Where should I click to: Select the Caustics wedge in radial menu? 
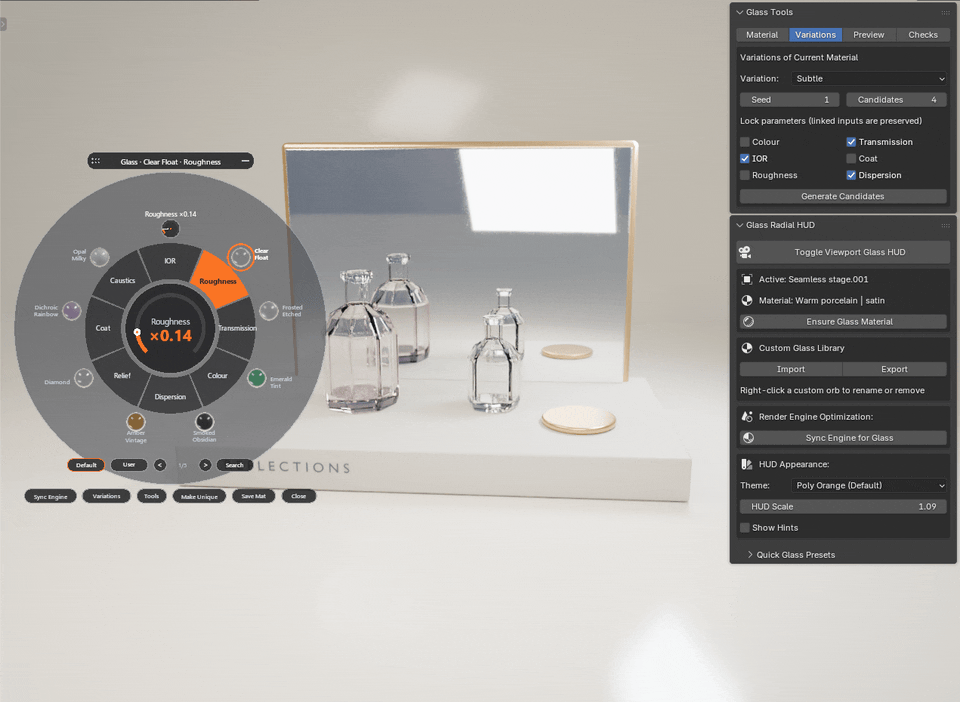pyautogui.click(x=122, y=281)
